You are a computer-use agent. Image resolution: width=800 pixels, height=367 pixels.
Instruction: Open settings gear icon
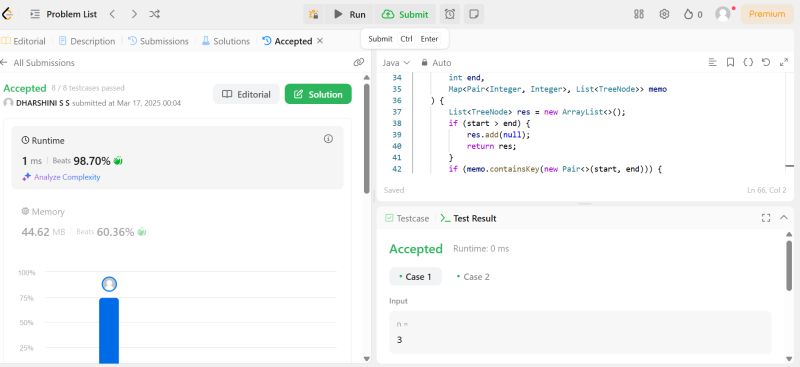(664, 14)
